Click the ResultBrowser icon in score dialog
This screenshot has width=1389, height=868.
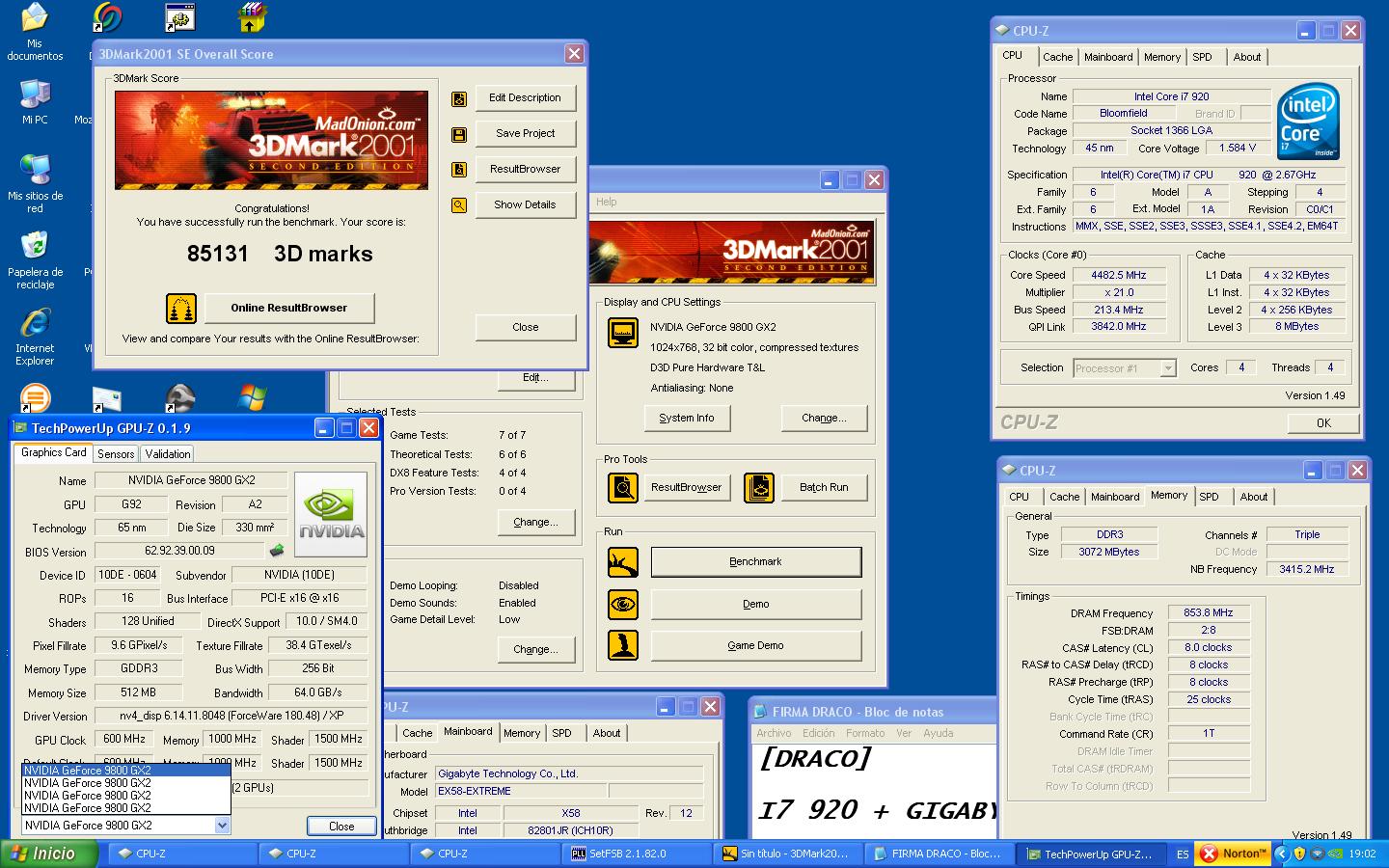click(x=459, y=170)
